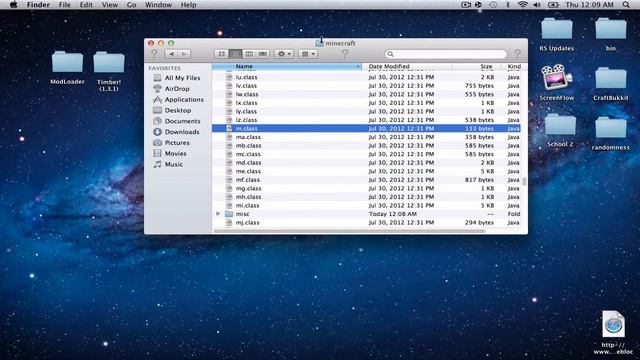640x360 pixels.
Task: Sort by Kind column header
Action: (x=513, y=66)
